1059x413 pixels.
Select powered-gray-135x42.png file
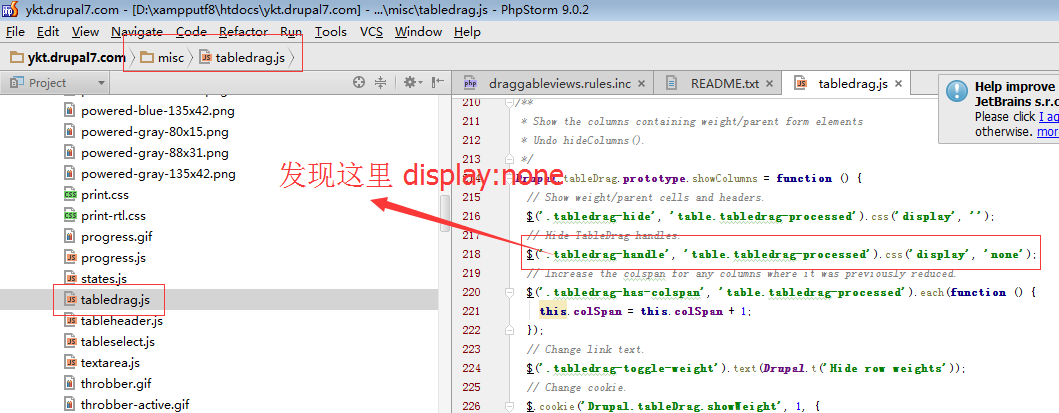(x=158, y=174)
